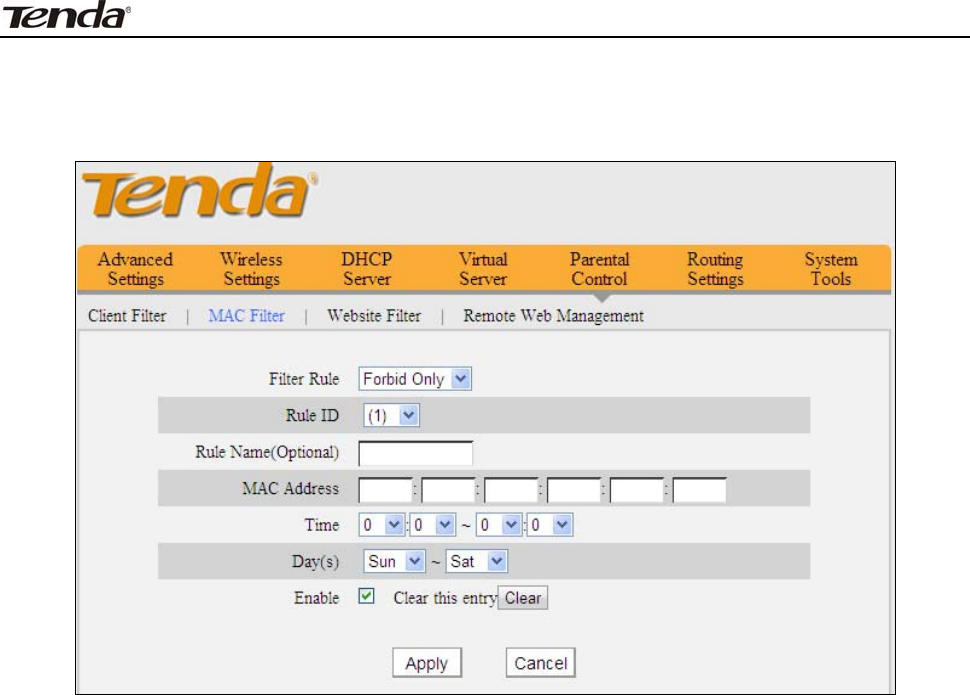Viewport: 970px width, 695px height.
Task: Click the first MAC Address octet field
Action: coord(385,490)
